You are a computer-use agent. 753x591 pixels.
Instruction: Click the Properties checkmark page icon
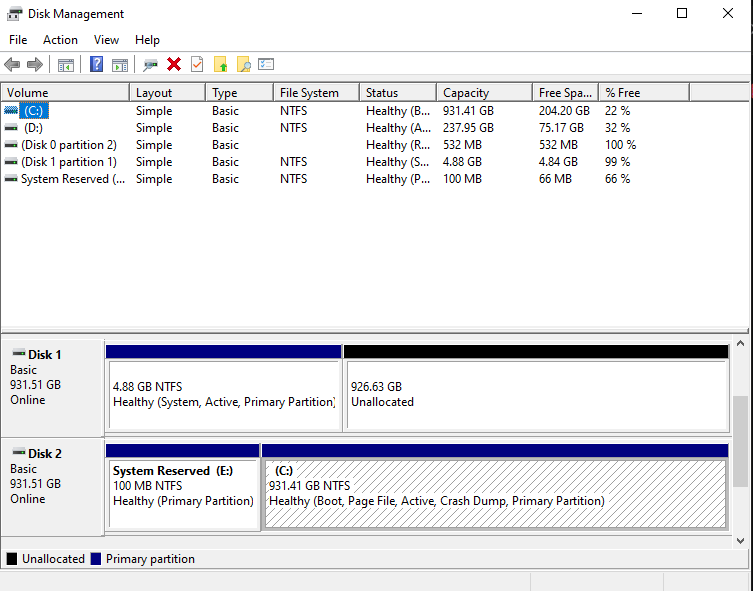coord(197,64)
